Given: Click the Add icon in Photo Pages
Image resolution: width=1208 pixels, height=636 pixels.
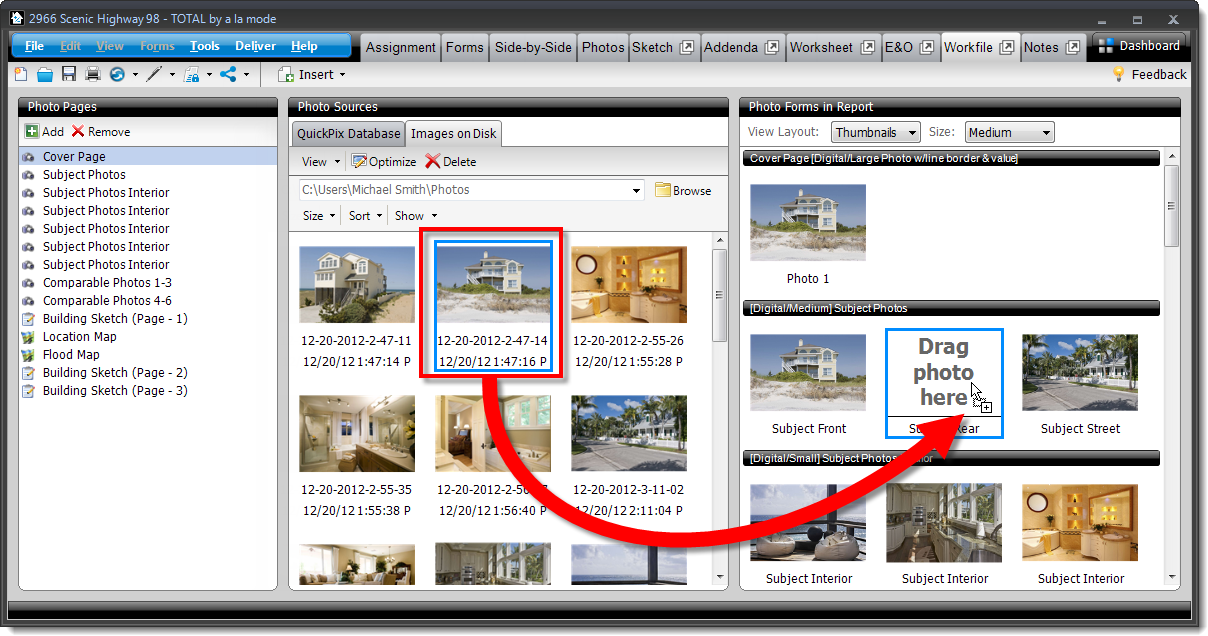Looking at the screenshot, I should (x=32, y=132).
